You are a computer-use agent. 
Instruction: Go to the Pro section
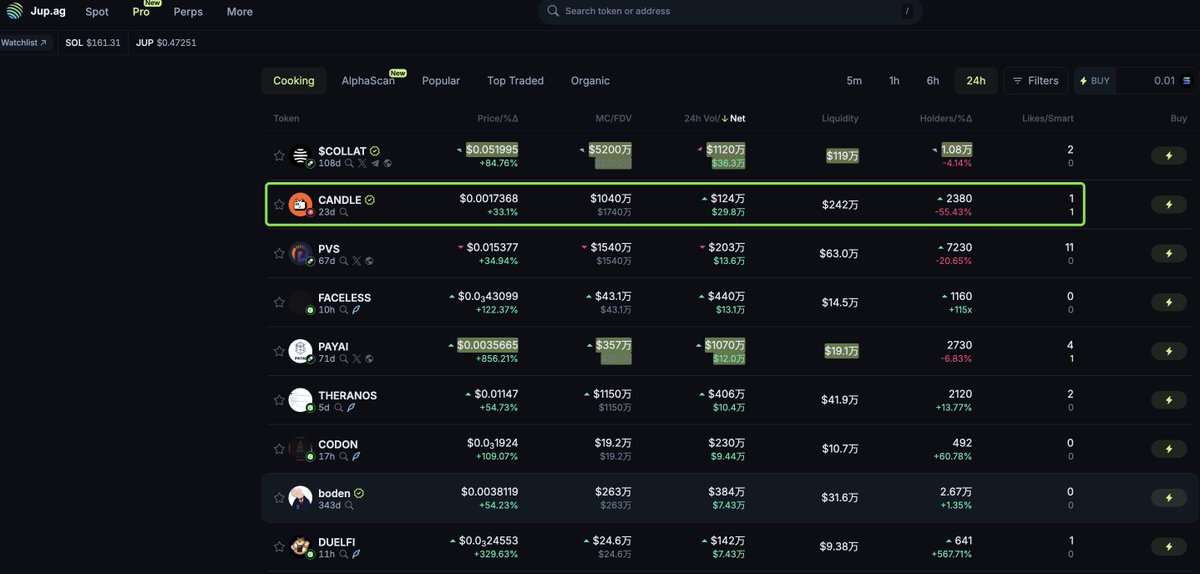[x=141, y=12]
